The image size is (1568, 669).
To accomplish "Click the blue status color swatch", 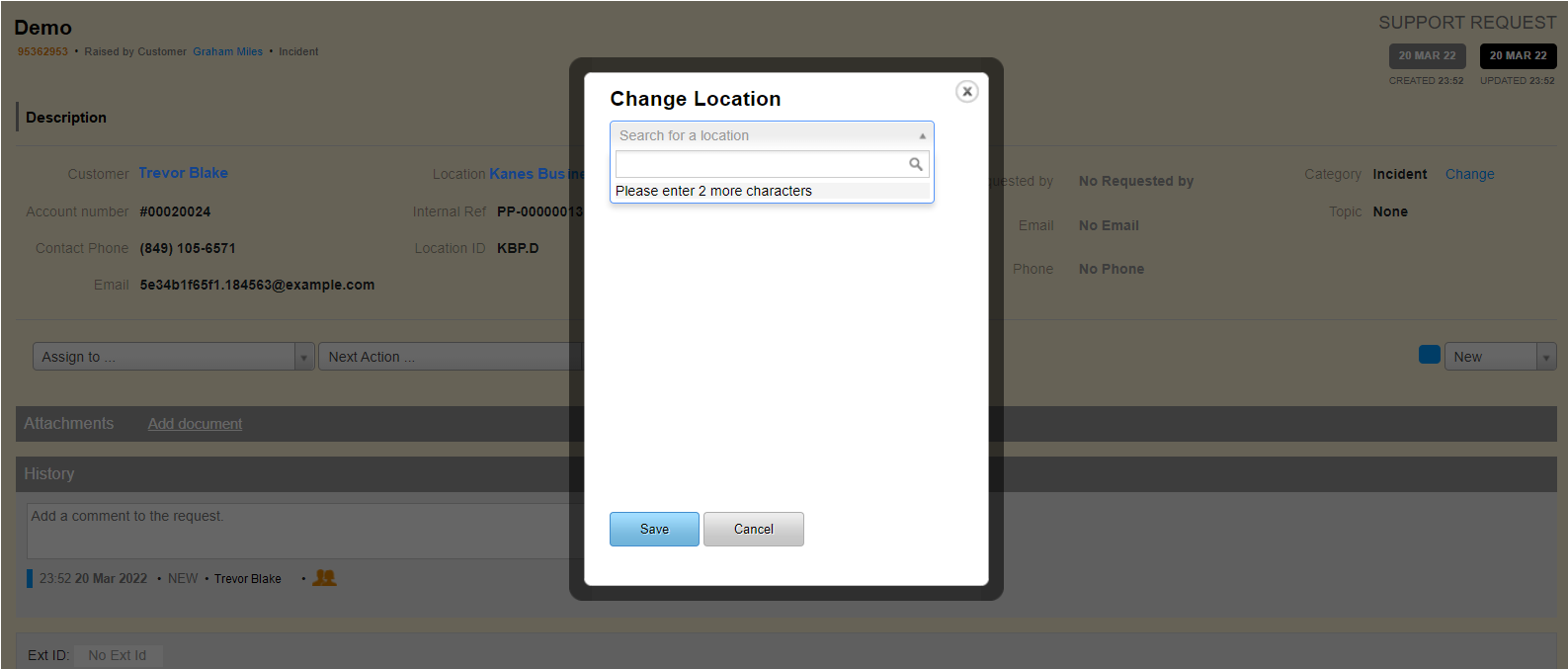I will click(1429, 356).
